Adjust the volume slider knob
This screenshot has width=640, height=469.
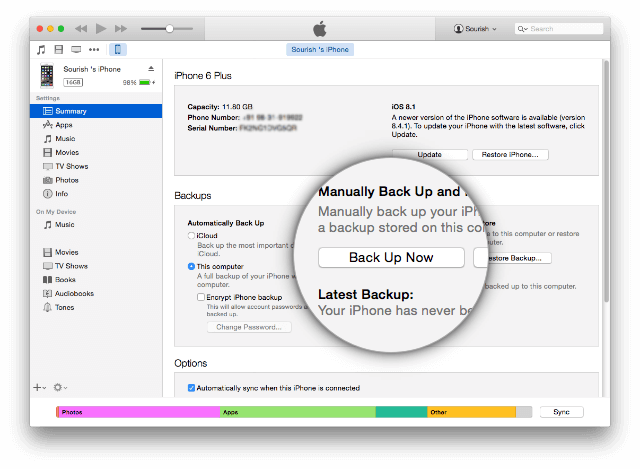pos(169,29)
